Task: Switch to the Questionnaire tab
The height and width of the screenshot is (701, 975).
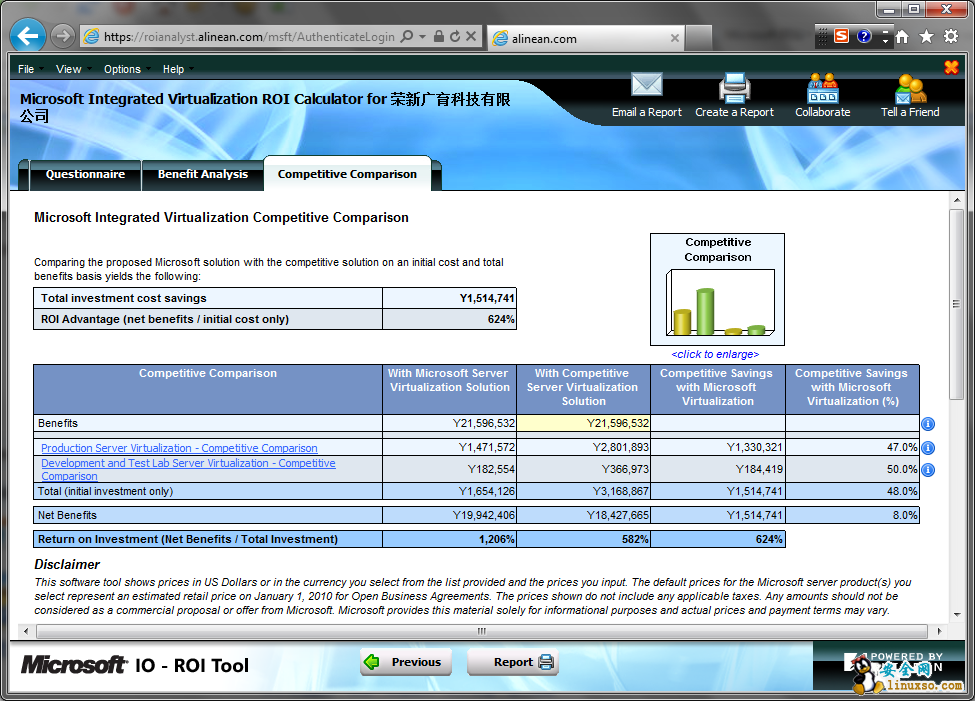Action: [85, 174]
